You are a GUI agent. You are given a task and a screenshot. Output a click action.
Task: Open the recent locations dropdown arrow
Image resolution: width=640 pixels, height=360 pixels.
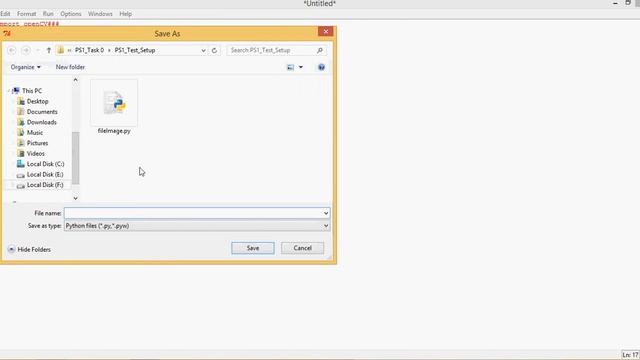click(x=38, y=50)
